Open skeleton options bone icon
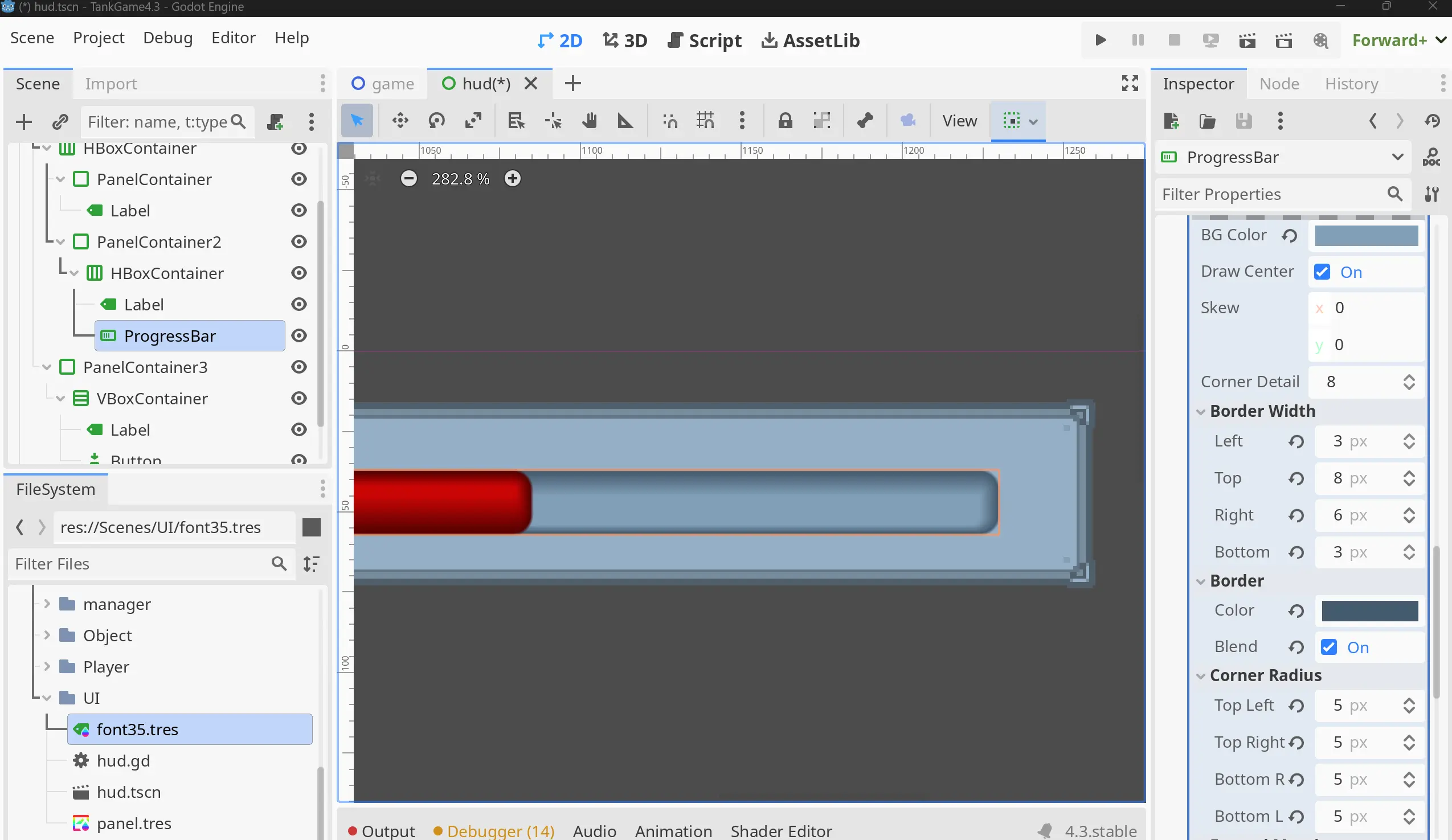This screenshot has height=840, width=1452. pos(865,121)
